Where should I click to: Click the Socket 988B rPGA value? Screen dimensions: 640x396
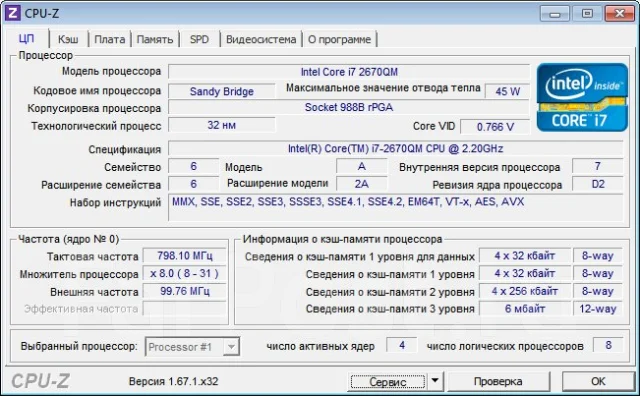(x=349, y=107)
